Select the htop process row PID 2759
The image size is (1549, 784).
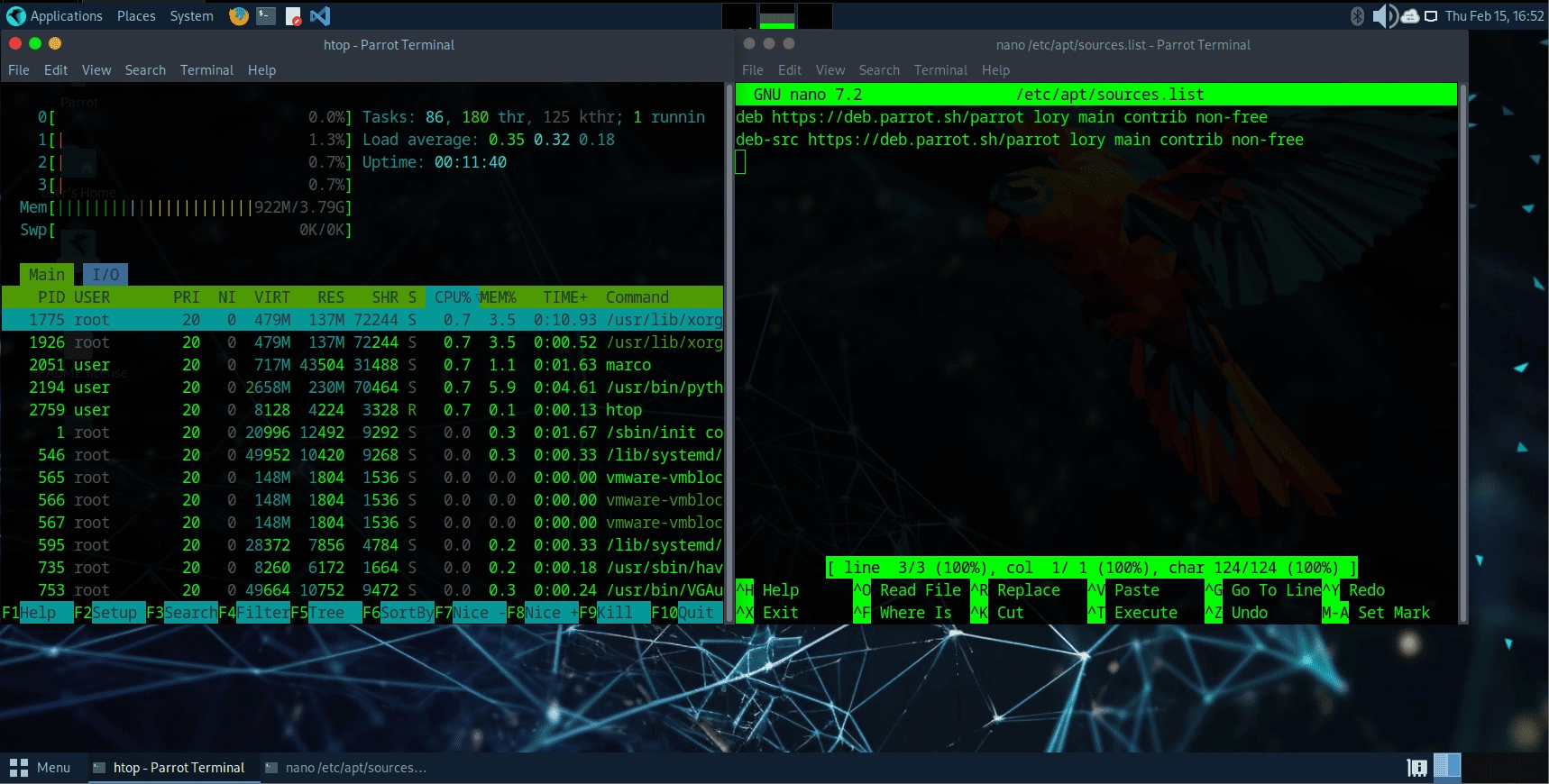pos(362,410)
